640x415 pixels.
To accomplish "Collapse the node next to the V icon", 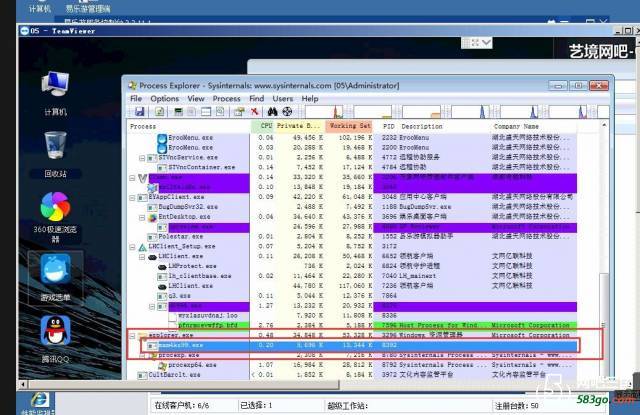I will (x=132, y=178).
